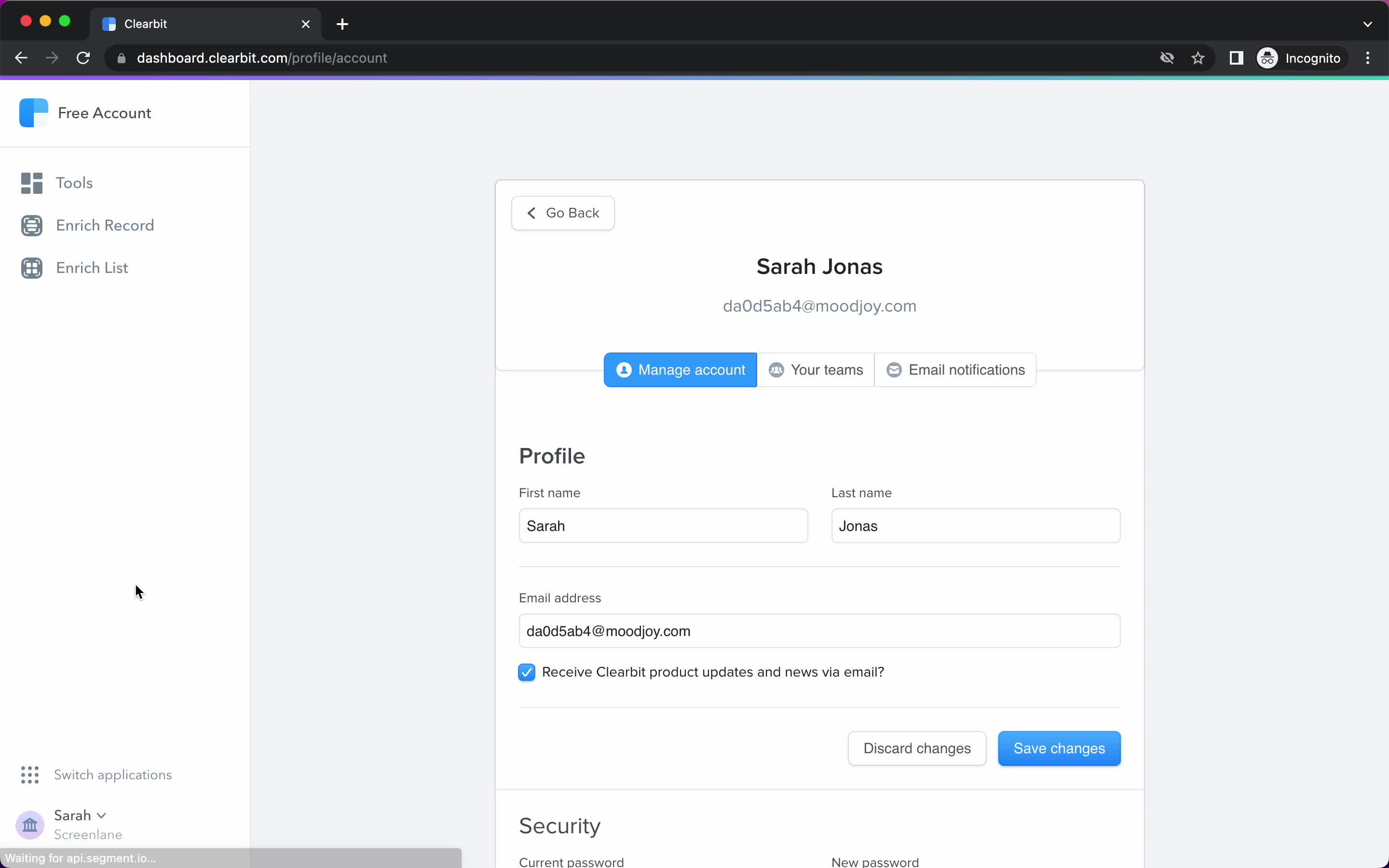Image resolution: width=1389 pixels, height=868 pixels.
Task: Click the incognito profile icon in browser
Action: coord(1267,57)
